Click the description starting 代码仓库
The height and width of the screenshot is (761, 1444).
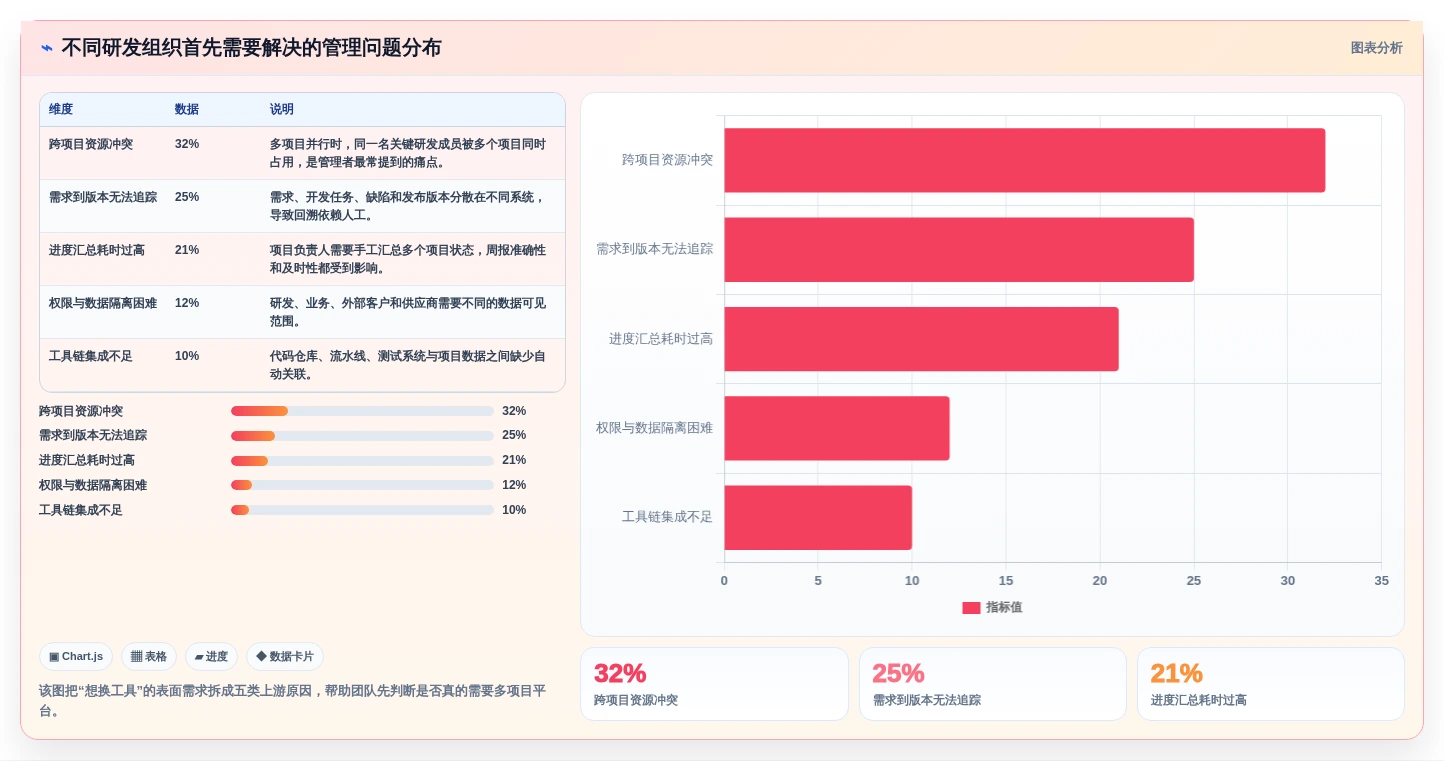408,365
